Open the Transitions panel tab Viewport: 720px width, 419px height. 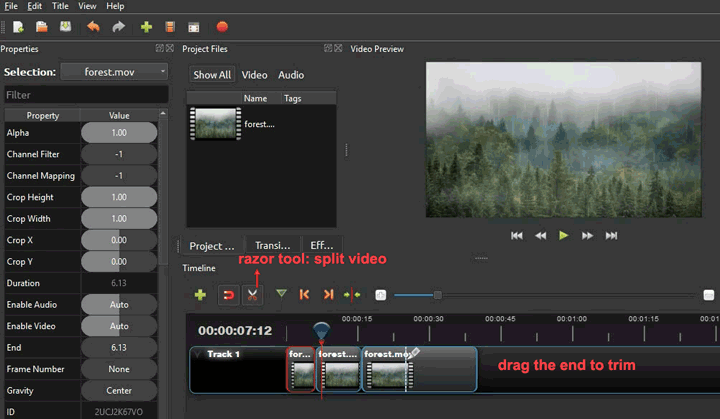[273, 246]
